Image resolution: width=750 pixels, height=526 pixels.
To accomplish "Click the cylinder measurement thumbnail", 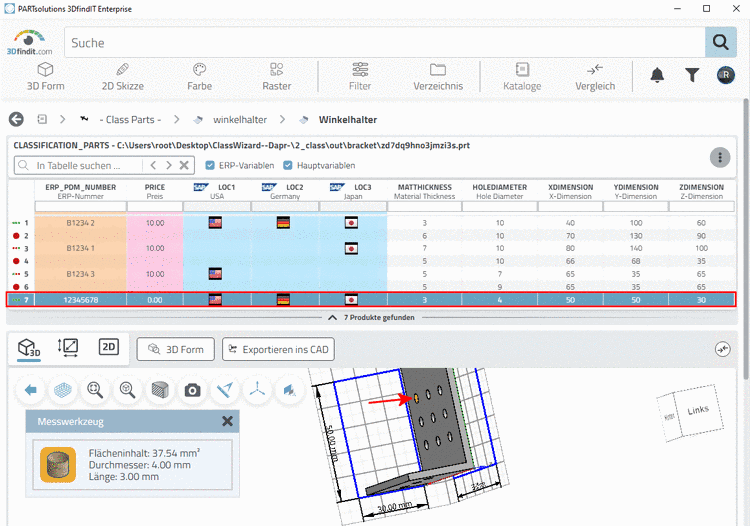I will [x=58, y=465].
